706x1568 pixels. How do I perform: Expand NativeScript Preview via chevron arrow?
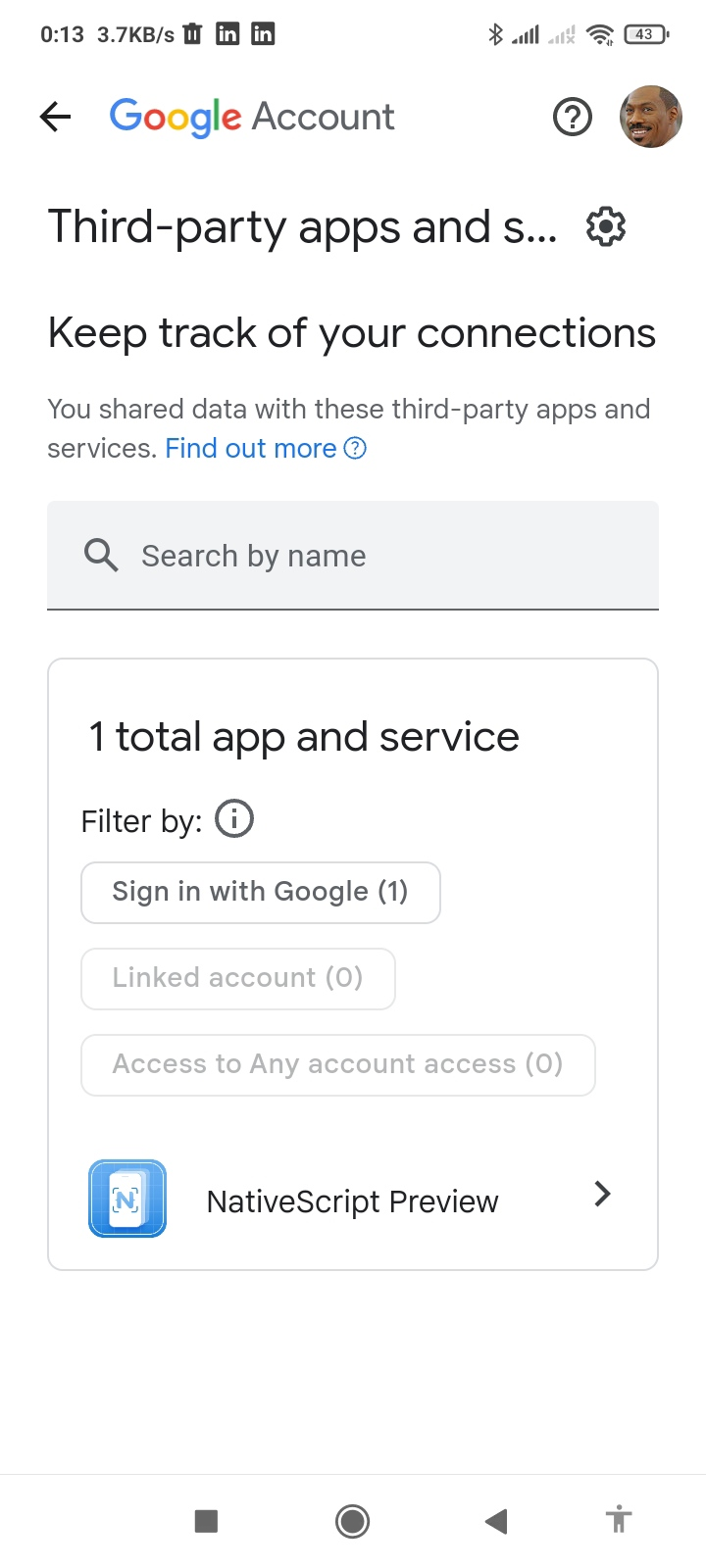click(x=602, y=1194)
